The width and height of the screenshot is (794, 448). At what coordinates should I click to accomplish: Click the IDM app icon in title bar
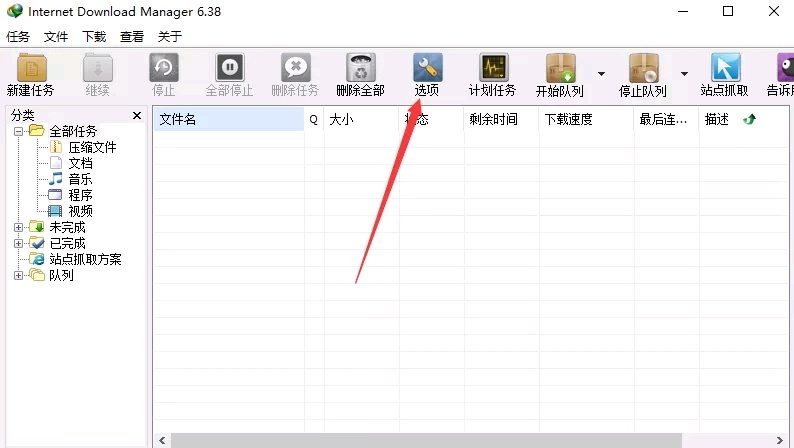click(15, 11)
